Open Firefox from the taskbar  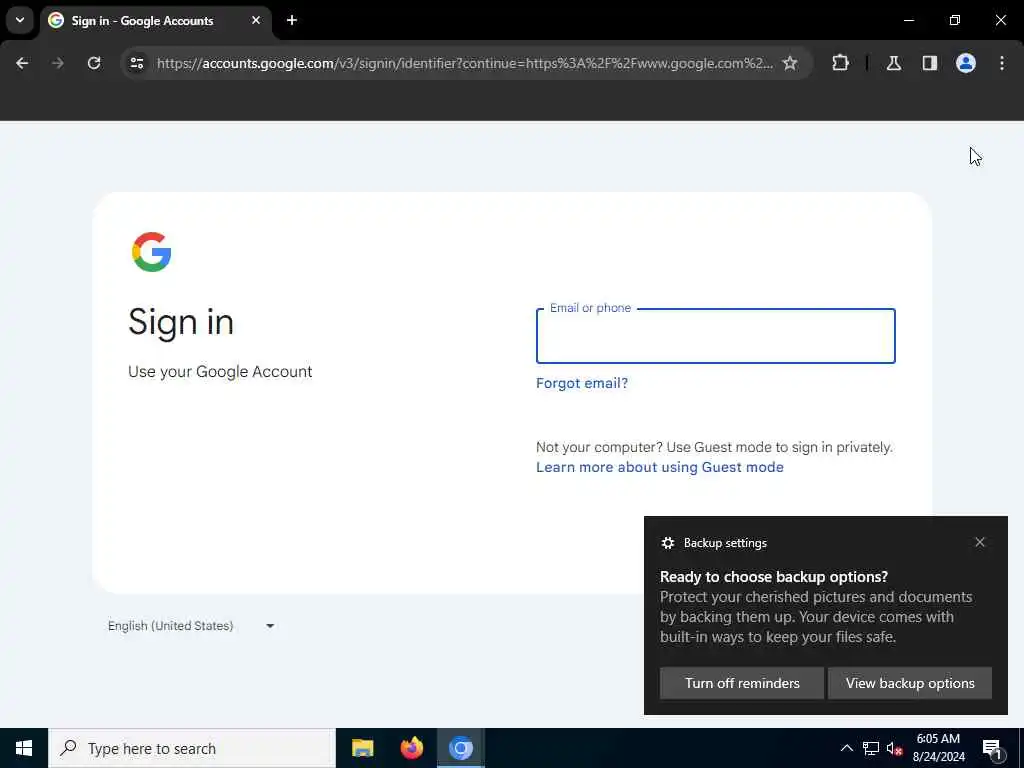click(411, 748)
